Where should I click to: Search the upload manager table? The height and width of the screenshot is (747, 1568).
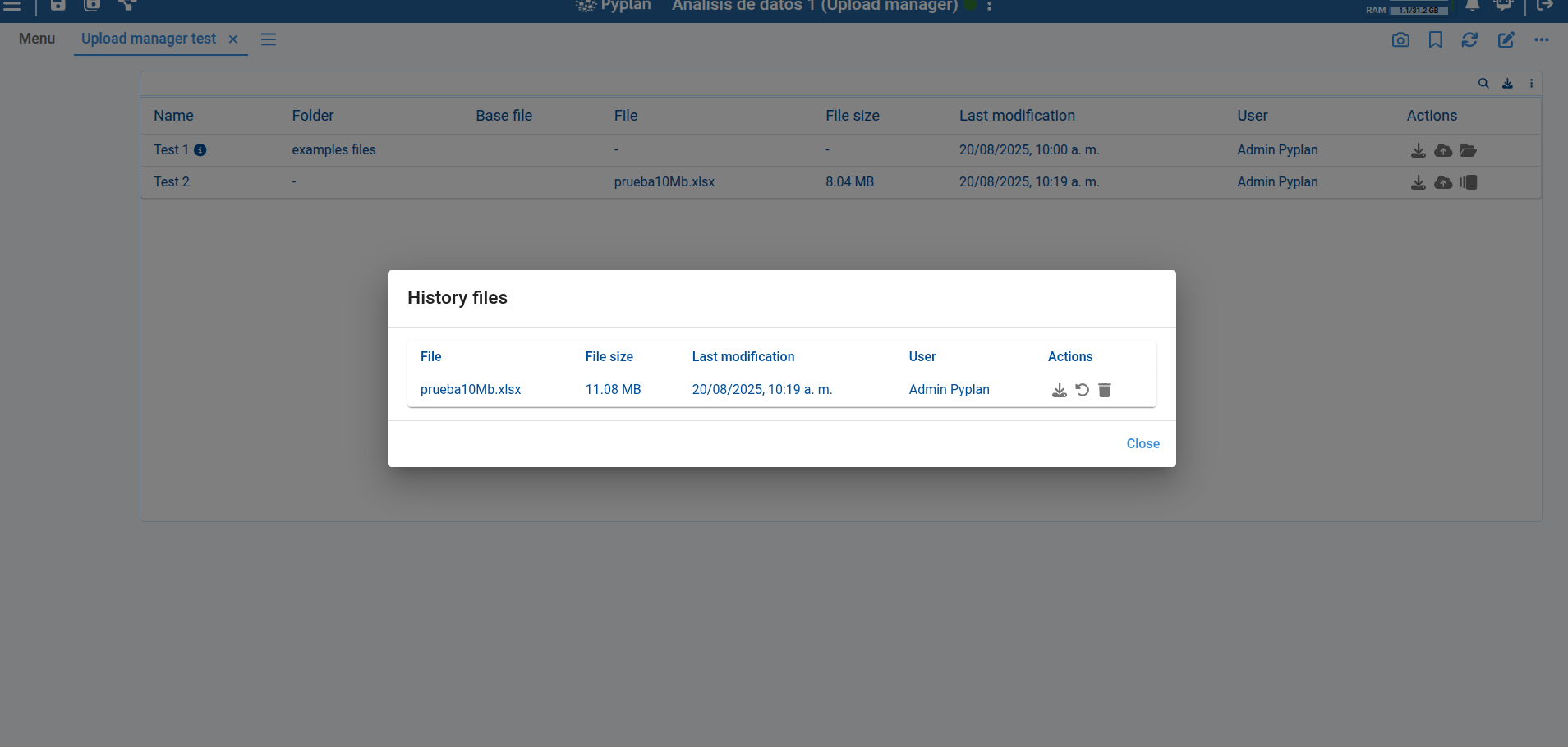point(1483,83)
